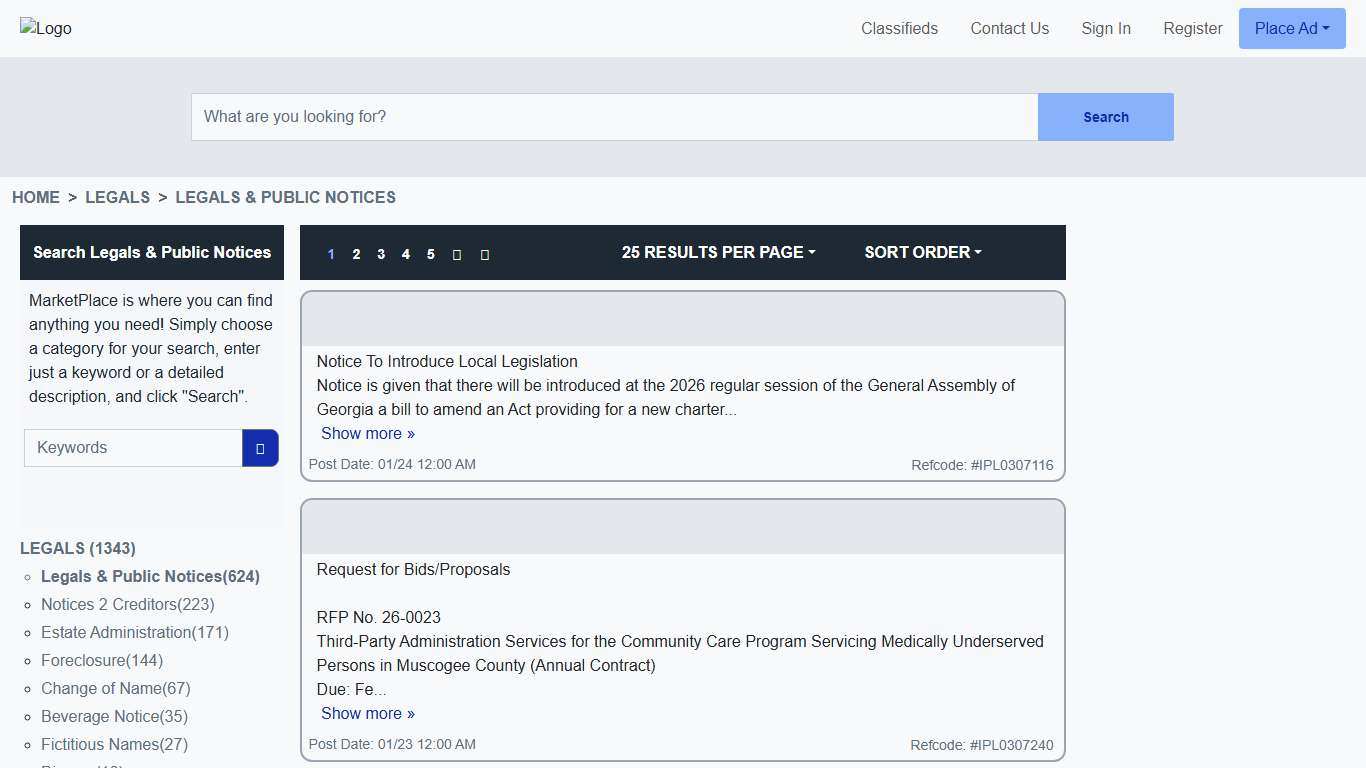The image size is (1366, 768).
Task: Expand Show more on the RFP bids notice
Action: coord(367,713)
